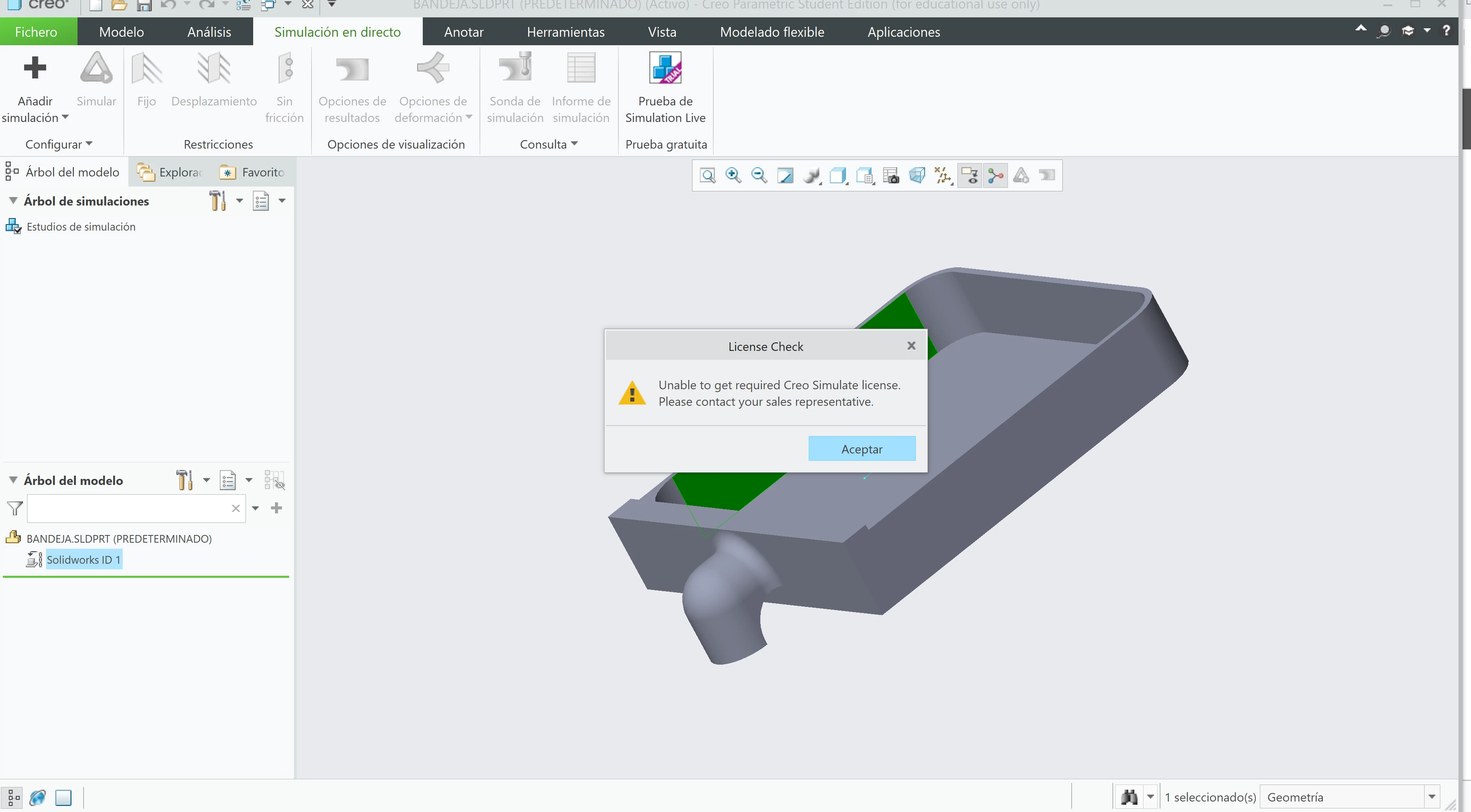Click the Zoom Out toolbar icon
Screen dimensions: 1471x812
pyautogui.click(x=759, y=175)
